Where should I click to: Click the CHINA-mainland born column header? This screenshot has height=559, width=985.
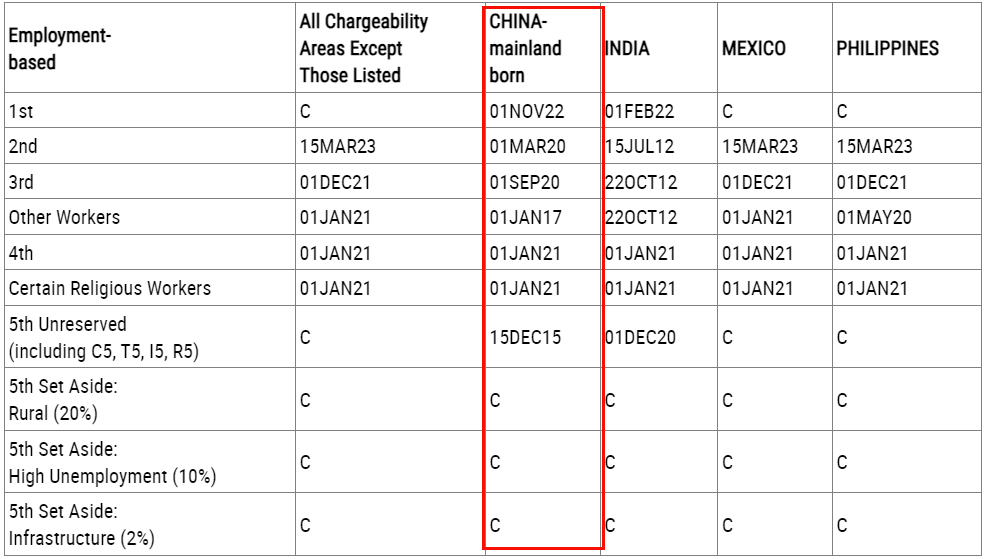coord(526,49)
